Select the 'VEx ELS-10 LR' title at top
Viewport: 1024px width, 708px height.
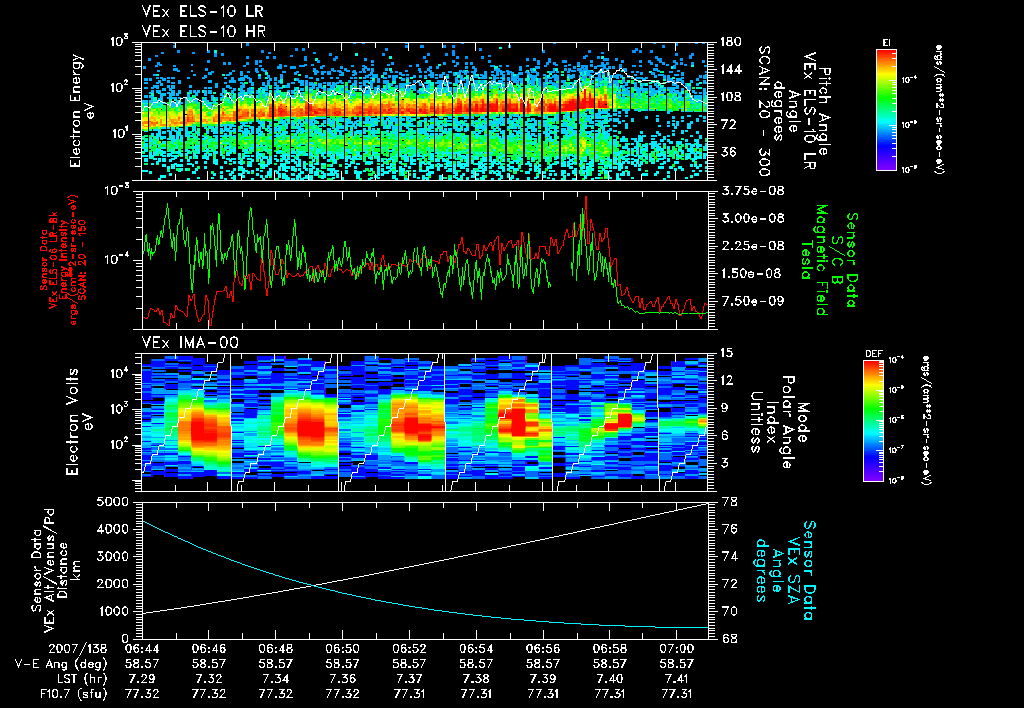pyautogui.click(x=202, y=12)
